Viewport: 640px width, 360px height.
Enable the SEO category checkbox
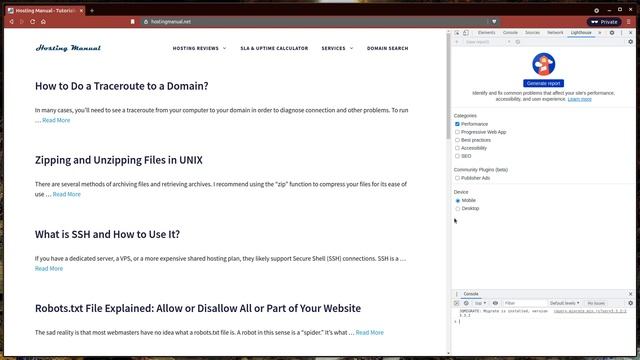click(457, 156)
